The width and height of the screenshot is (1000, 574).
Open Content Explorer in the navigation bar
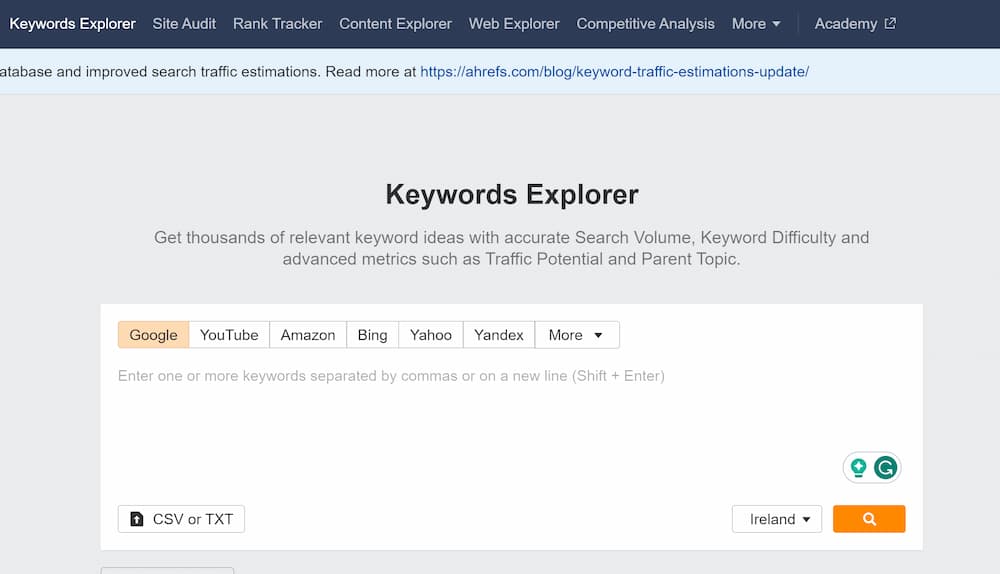[395, 24]
